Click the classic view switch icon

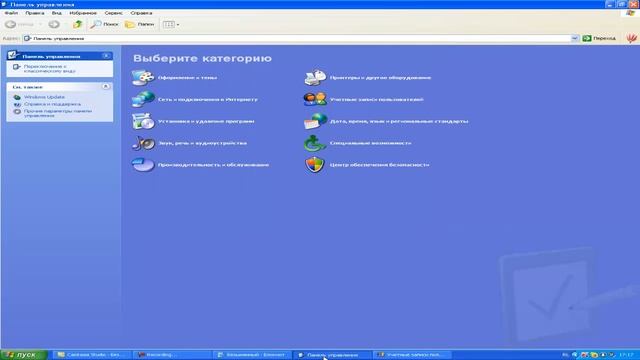(16, 67)
